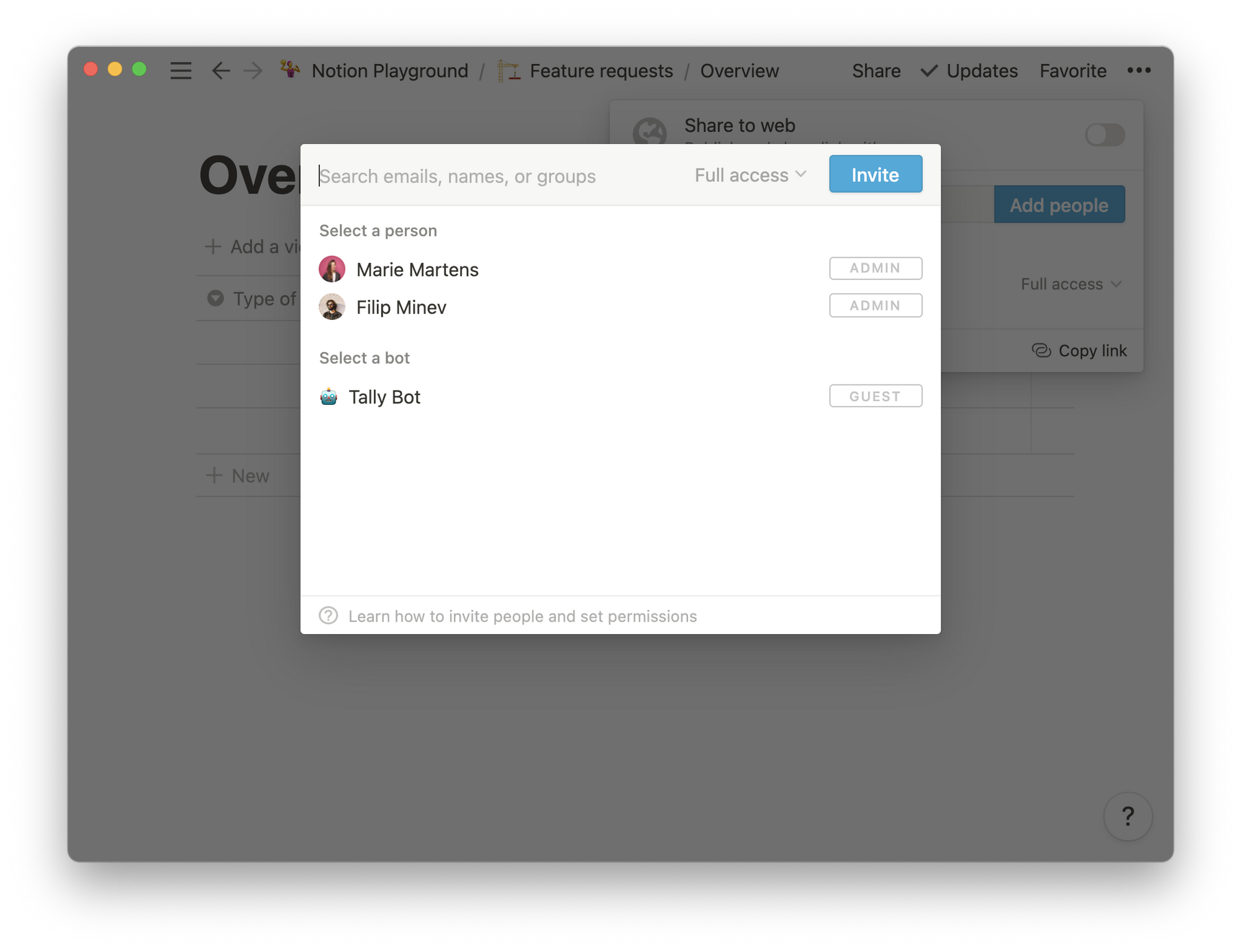Open the sidebar hamburger menu
Viewport: 1242px width, 952px height.
[x=181, y=71]
